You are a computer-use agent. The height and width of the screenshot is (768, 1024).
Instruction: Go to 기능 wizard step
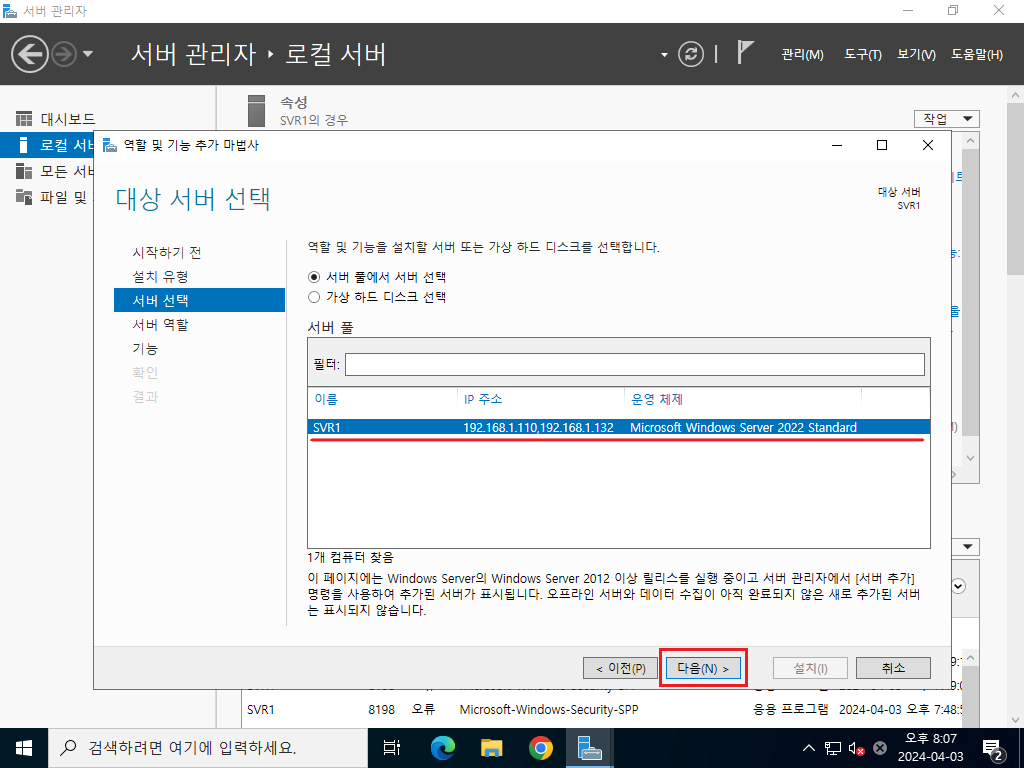coord(145,349)
